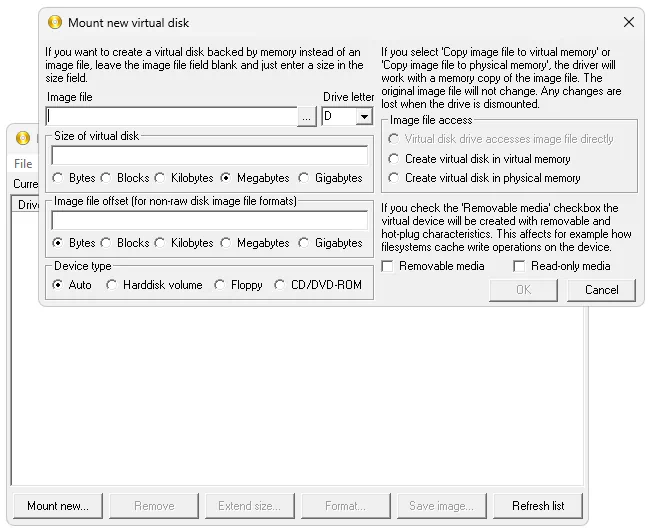Click the Save image... button
The image size is (656, 532).
click(442, 506)
